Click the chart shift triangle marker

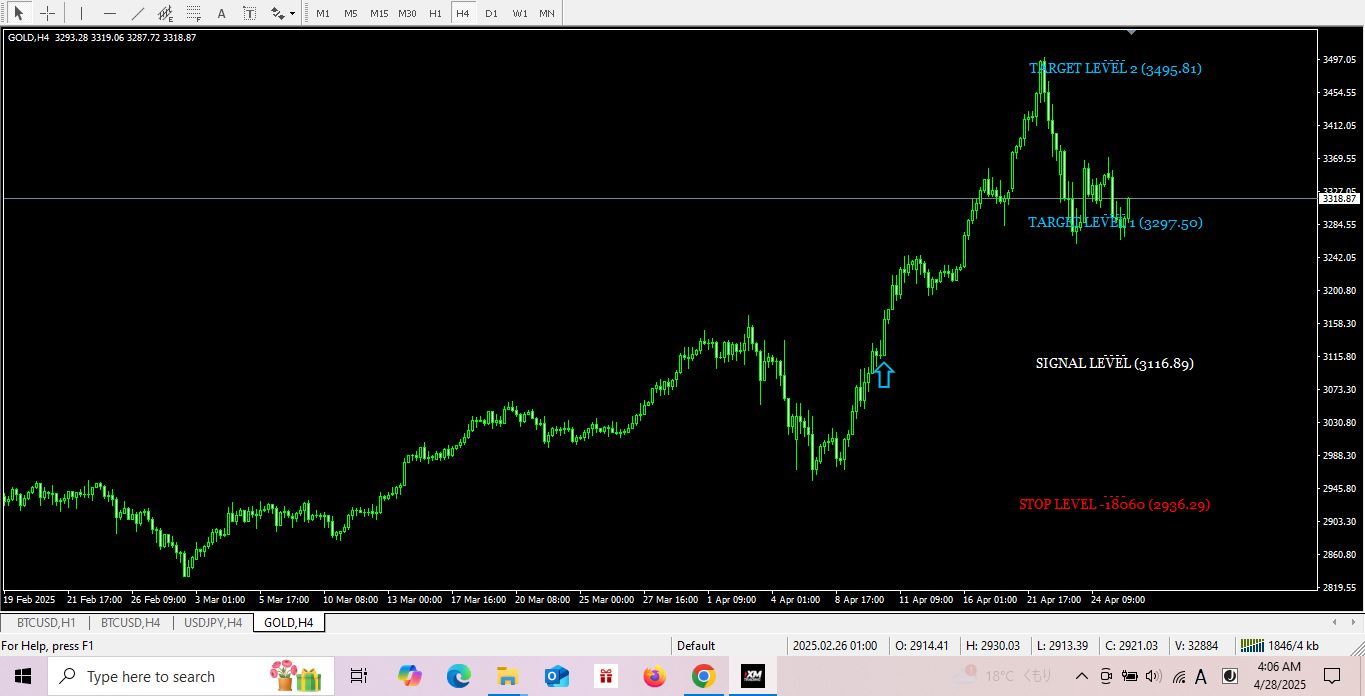(1130, 32)
